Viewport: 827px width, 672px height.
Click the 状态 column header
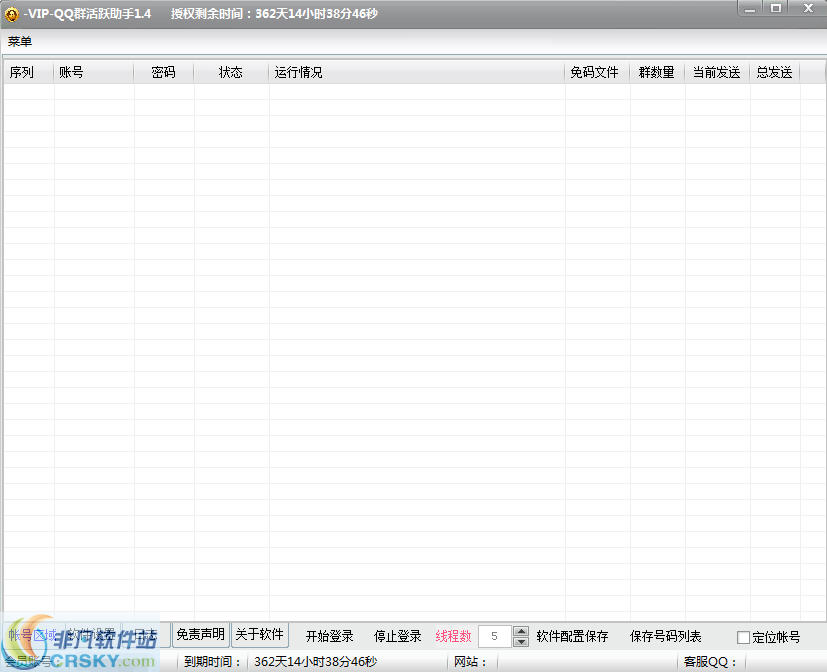click(x=231, y=72)
